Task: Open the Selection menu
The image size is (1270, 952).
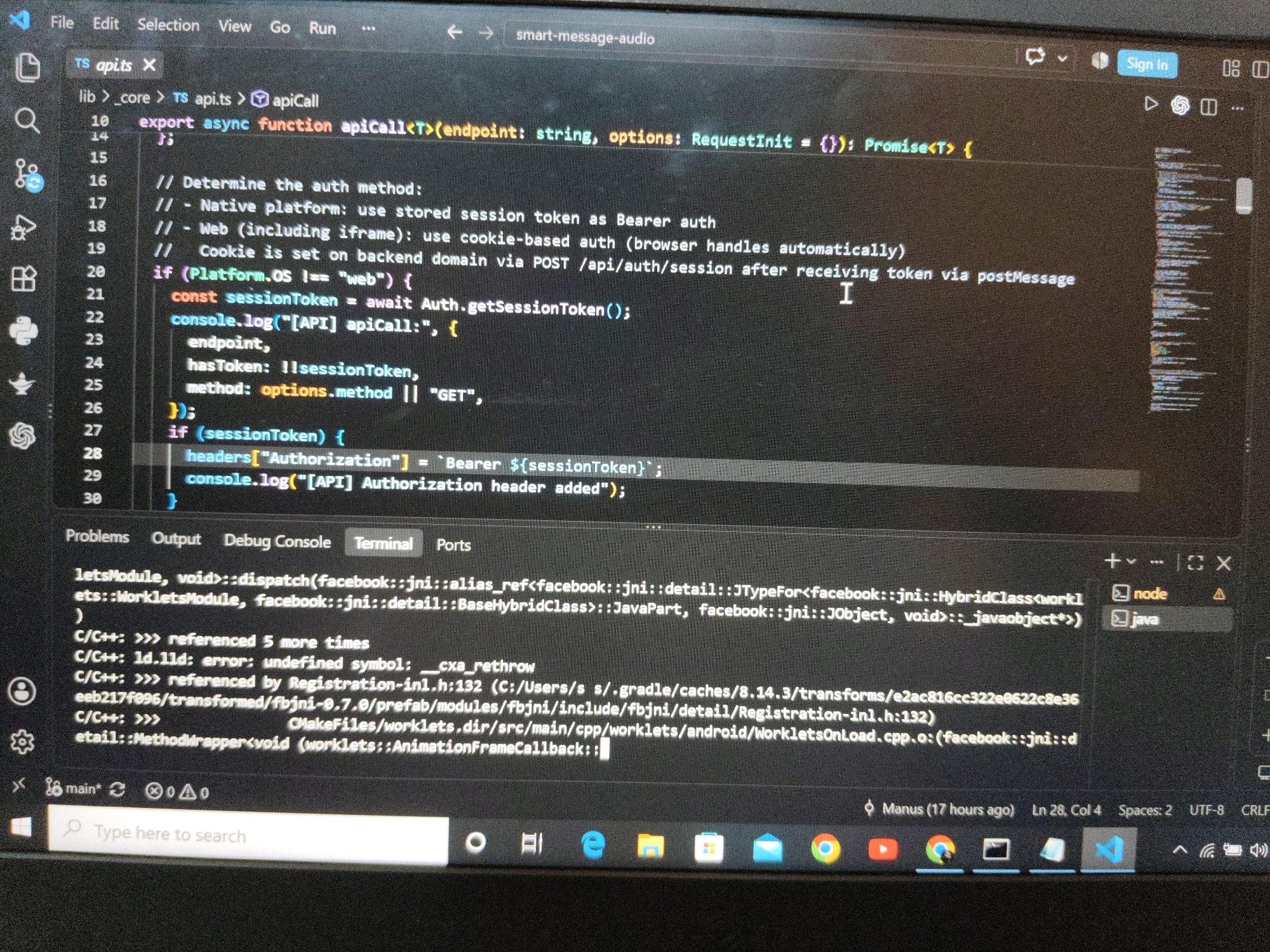Action: click(x=168, y=25)
